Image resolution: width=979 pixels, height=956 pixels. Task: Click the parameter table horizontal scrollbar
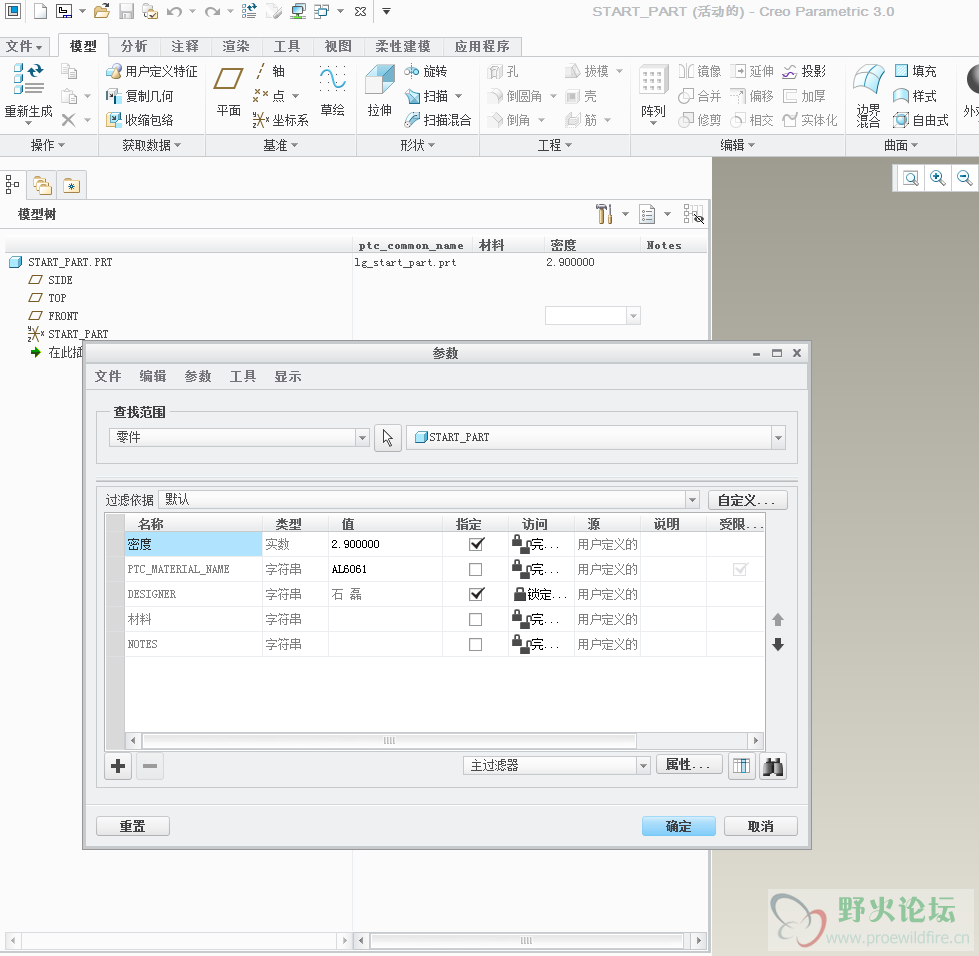click(x=389, y=741)
